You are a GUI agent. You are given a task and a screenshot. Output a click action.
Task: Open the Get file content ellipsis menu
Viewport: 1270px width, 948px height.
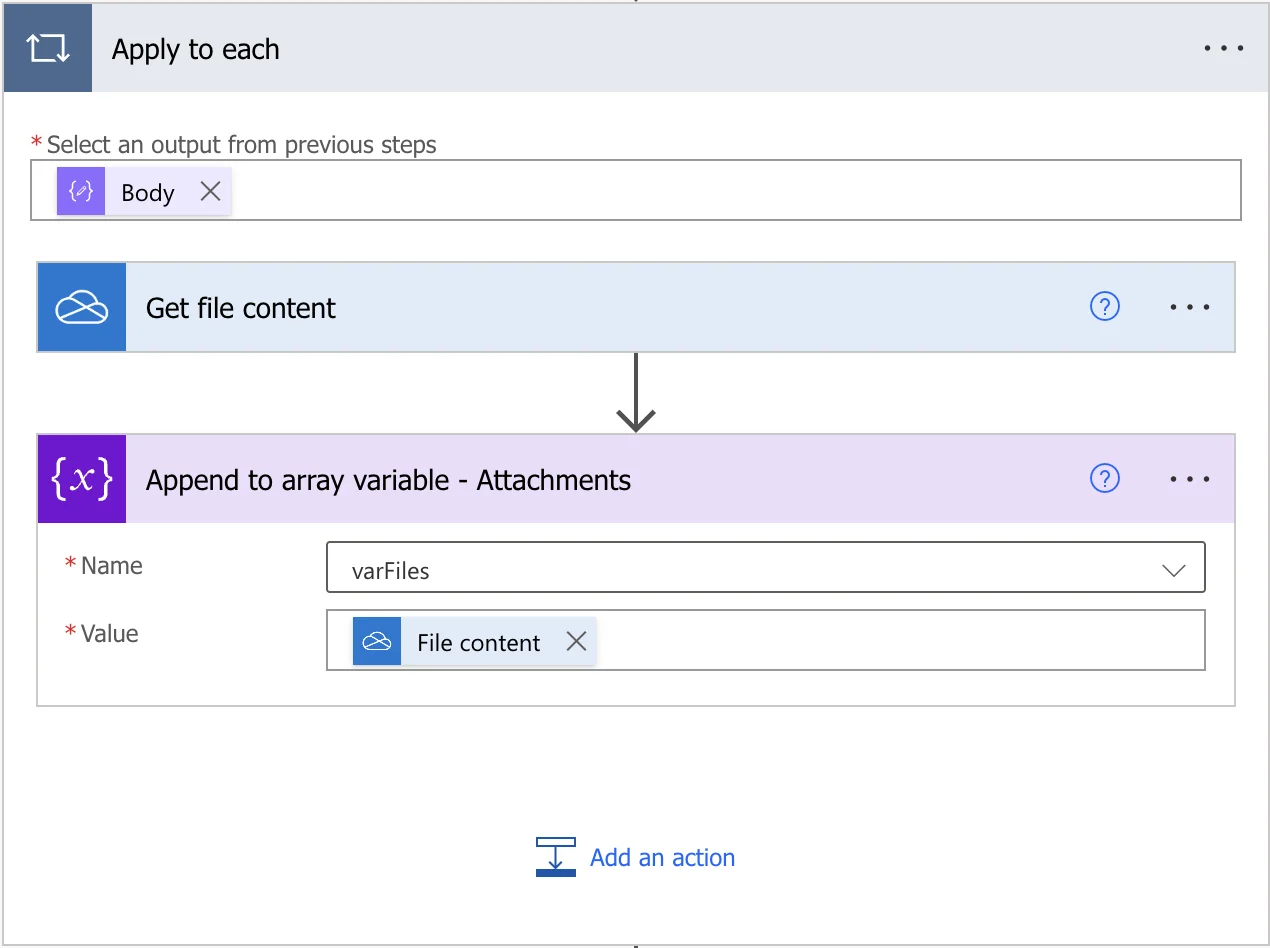click(x=1190, y=307)
